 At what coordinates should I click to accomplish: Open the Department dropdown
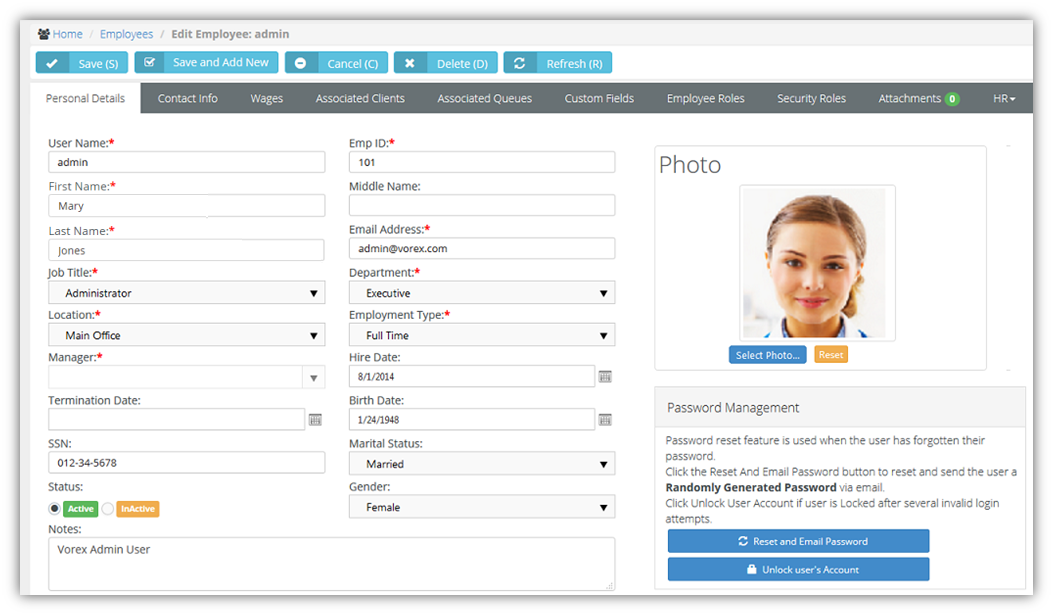(x=482, y=293)
